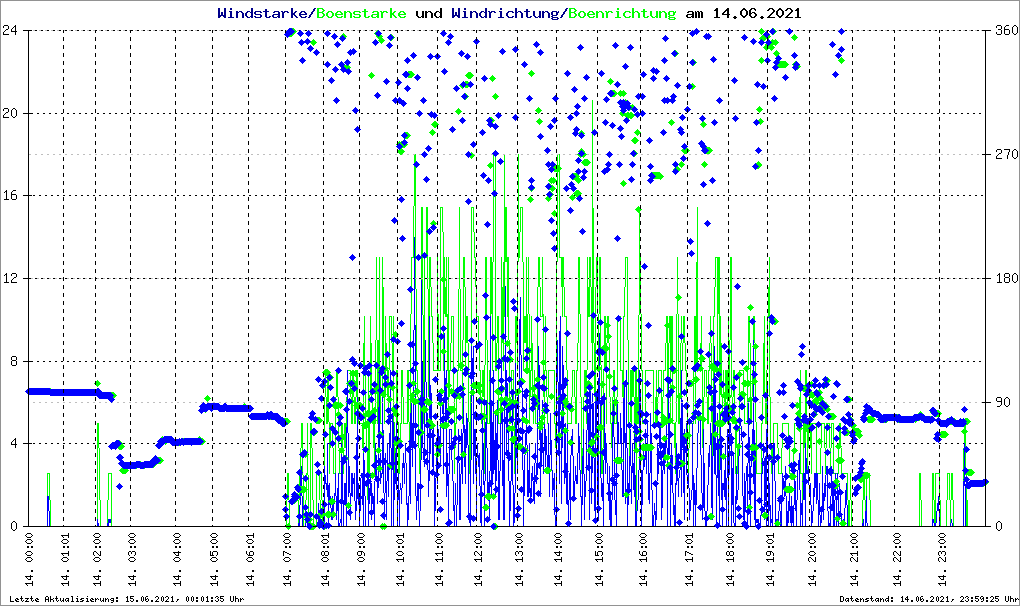Click the date '14.06.2021' in the title

(757, 13)
